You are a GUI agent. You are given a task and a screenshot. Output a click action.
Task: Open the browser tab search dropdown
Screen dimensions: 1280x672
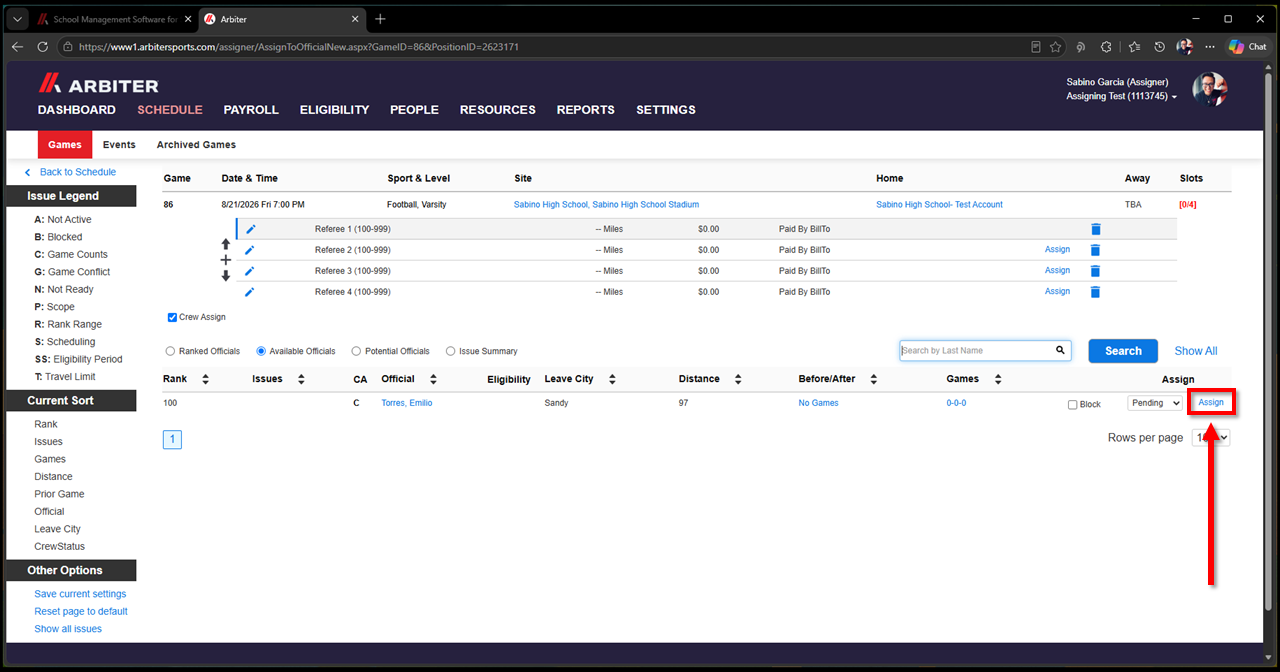17,19
